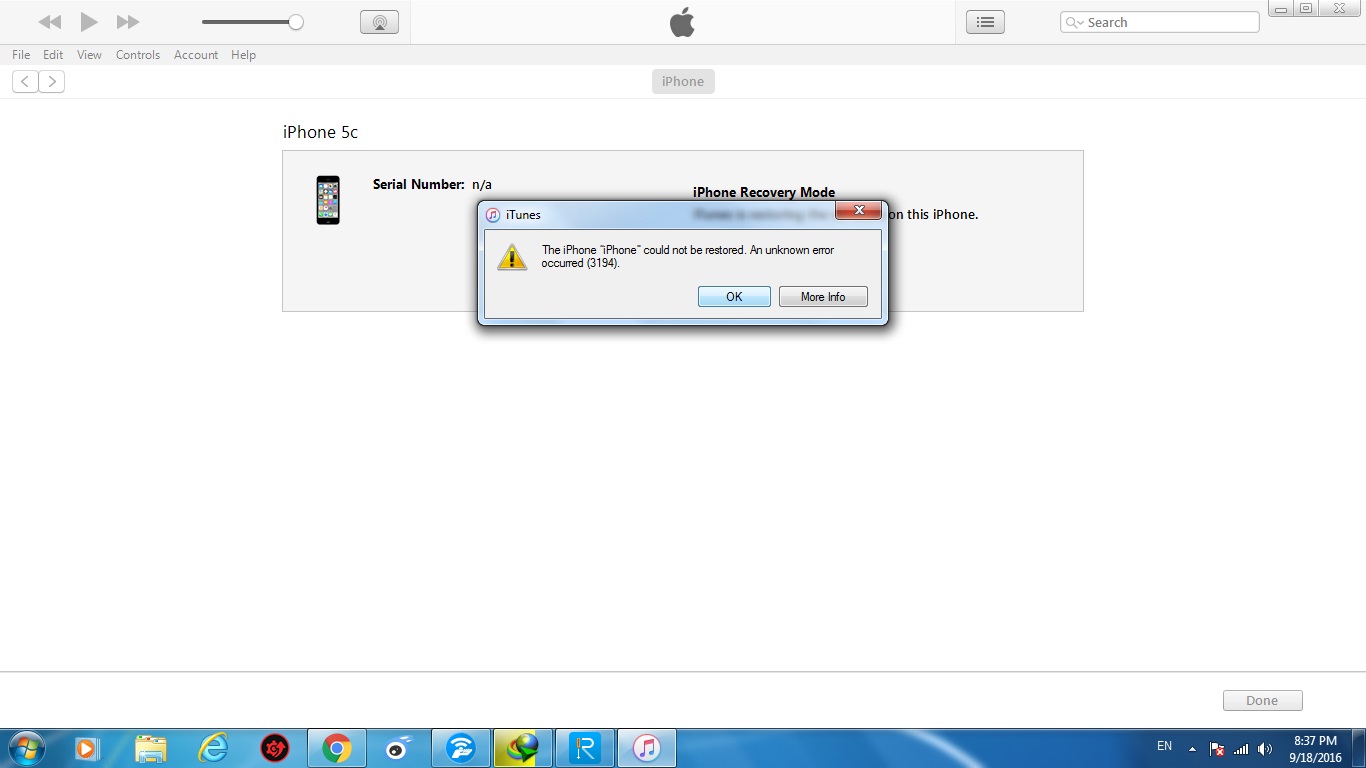Viewport: 1366px width, 768px height.
Task: Open the View menu
Action: click(x=89, y=55)
